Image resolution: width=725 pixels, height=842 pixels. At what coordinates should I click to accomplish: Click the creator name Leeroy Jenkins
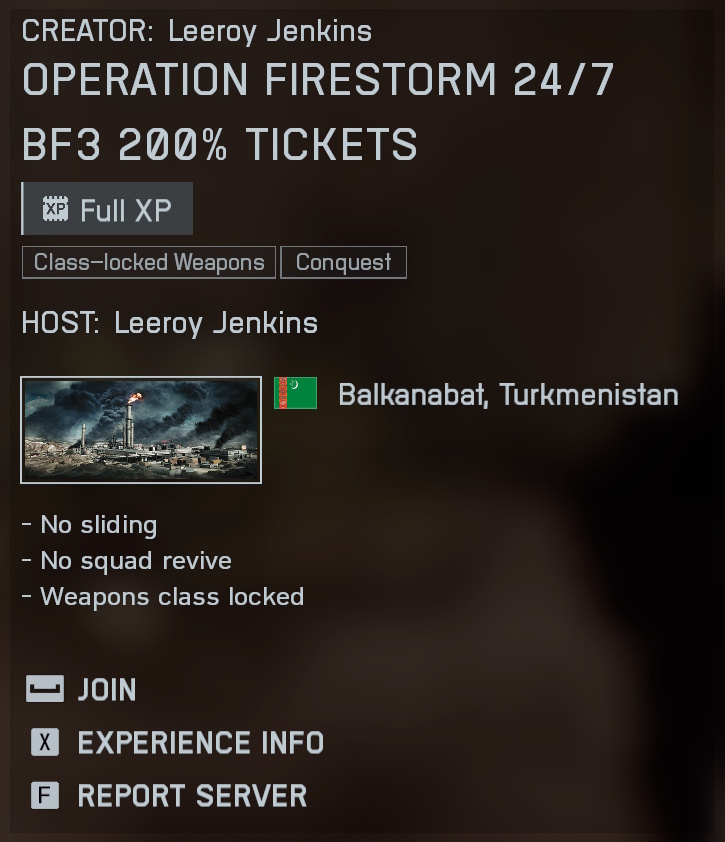[270, 31]
